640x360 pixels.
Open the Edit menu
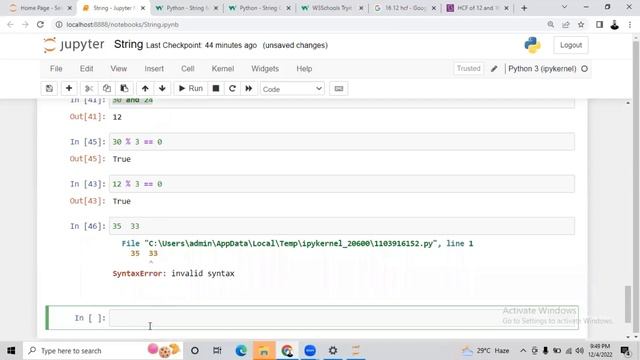tap(87, 69)
